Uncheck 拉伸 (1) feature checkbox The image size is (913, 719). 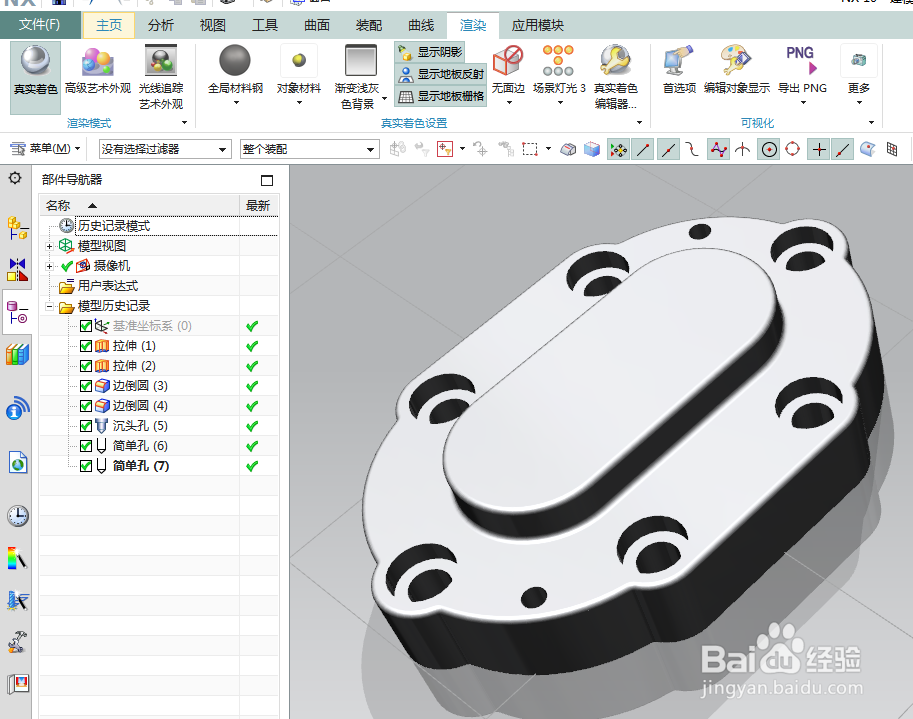[x=86, y=346]
